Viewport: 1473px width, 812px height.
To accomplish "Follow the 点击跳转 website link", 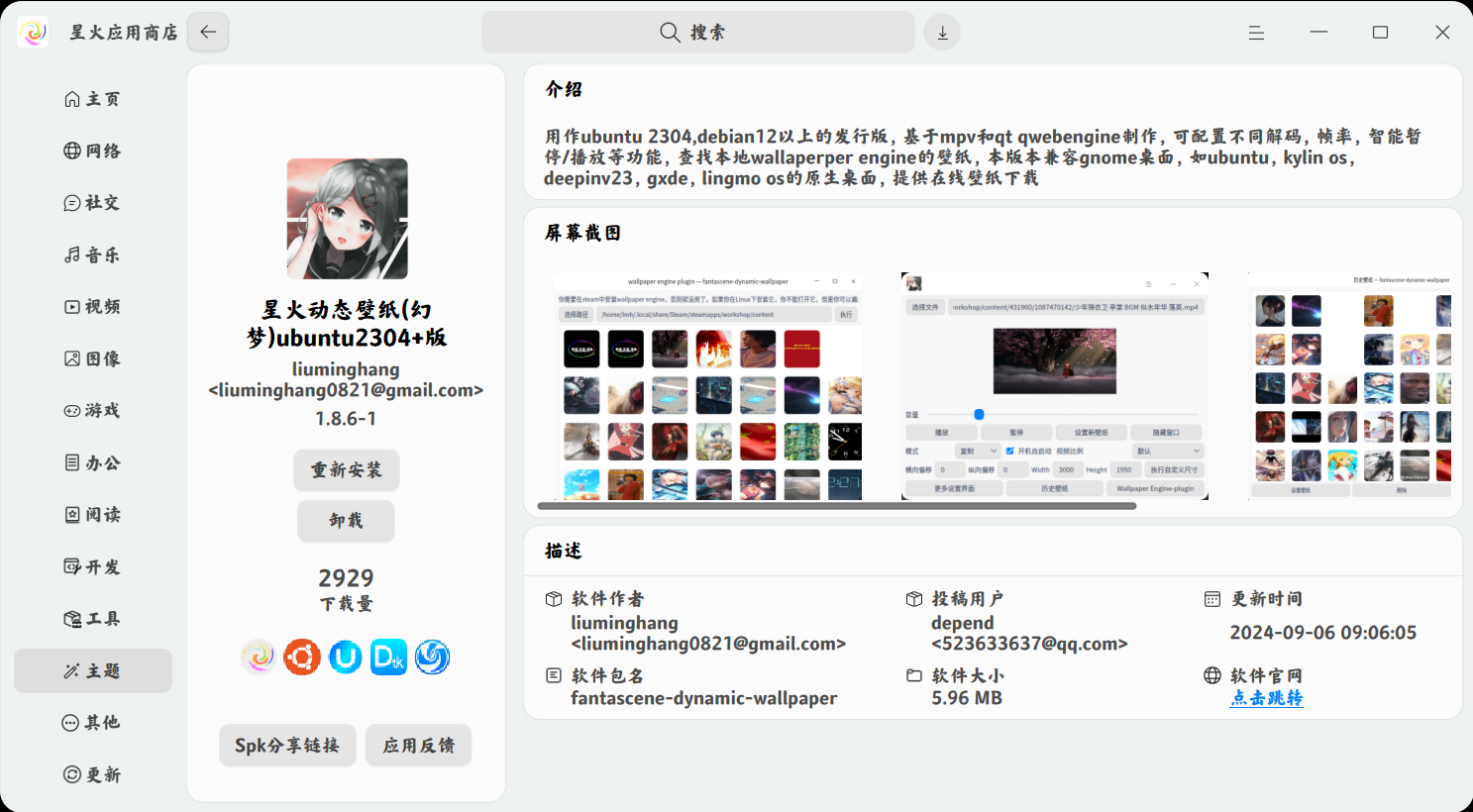I will [1266, 698].
